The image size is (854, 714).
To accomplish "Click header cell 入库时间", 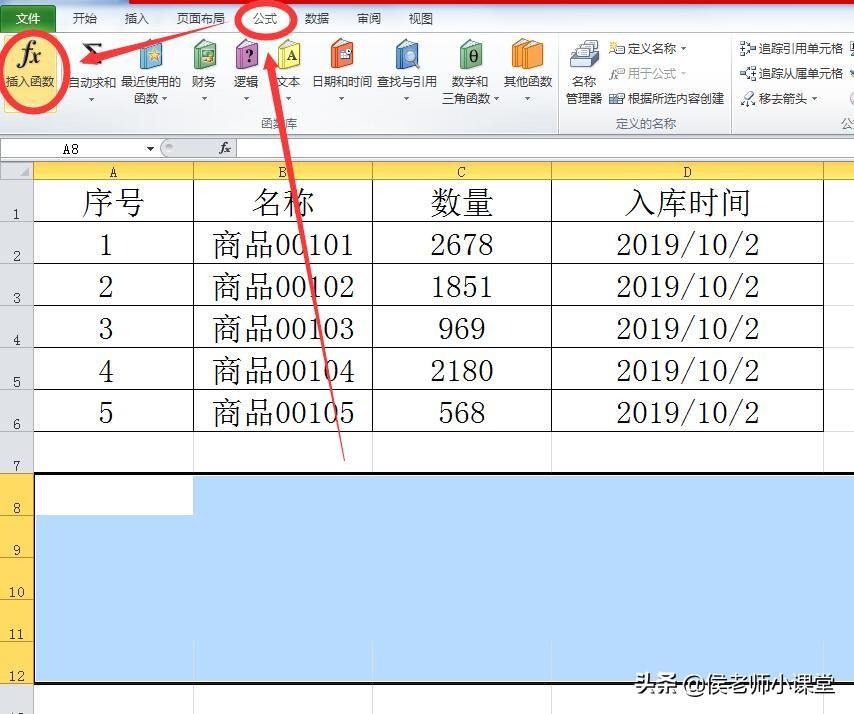I will (687, 201).
